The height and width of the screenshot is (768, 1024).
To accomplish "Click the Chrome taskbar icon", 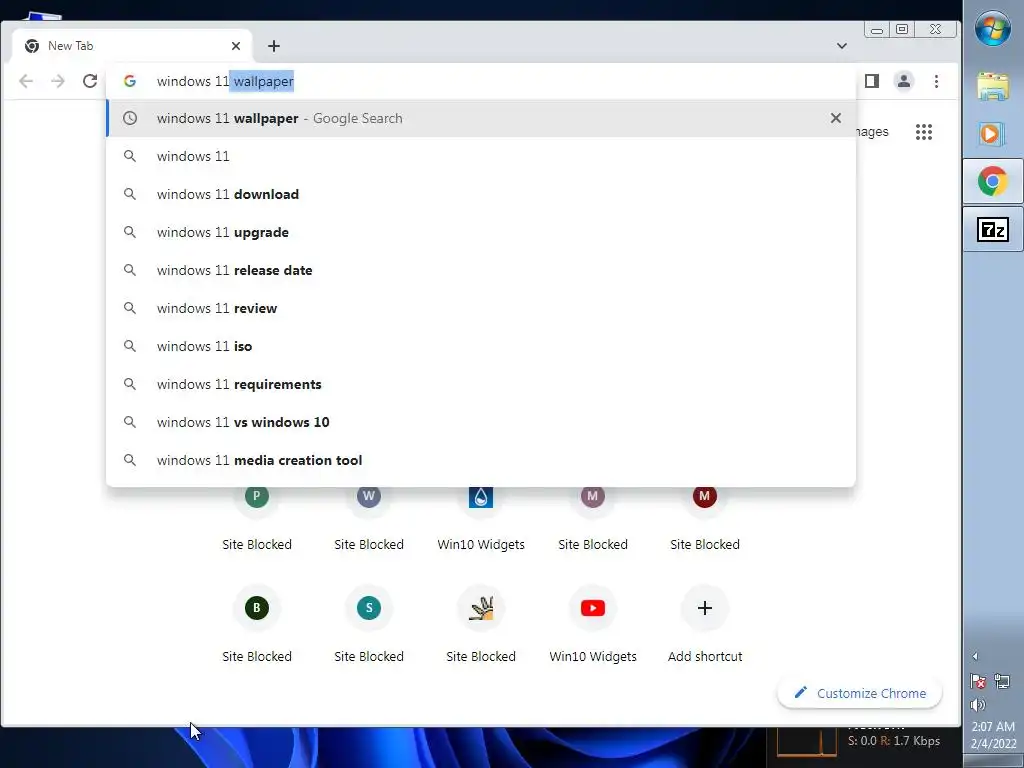I will click(x=993, y=181).
